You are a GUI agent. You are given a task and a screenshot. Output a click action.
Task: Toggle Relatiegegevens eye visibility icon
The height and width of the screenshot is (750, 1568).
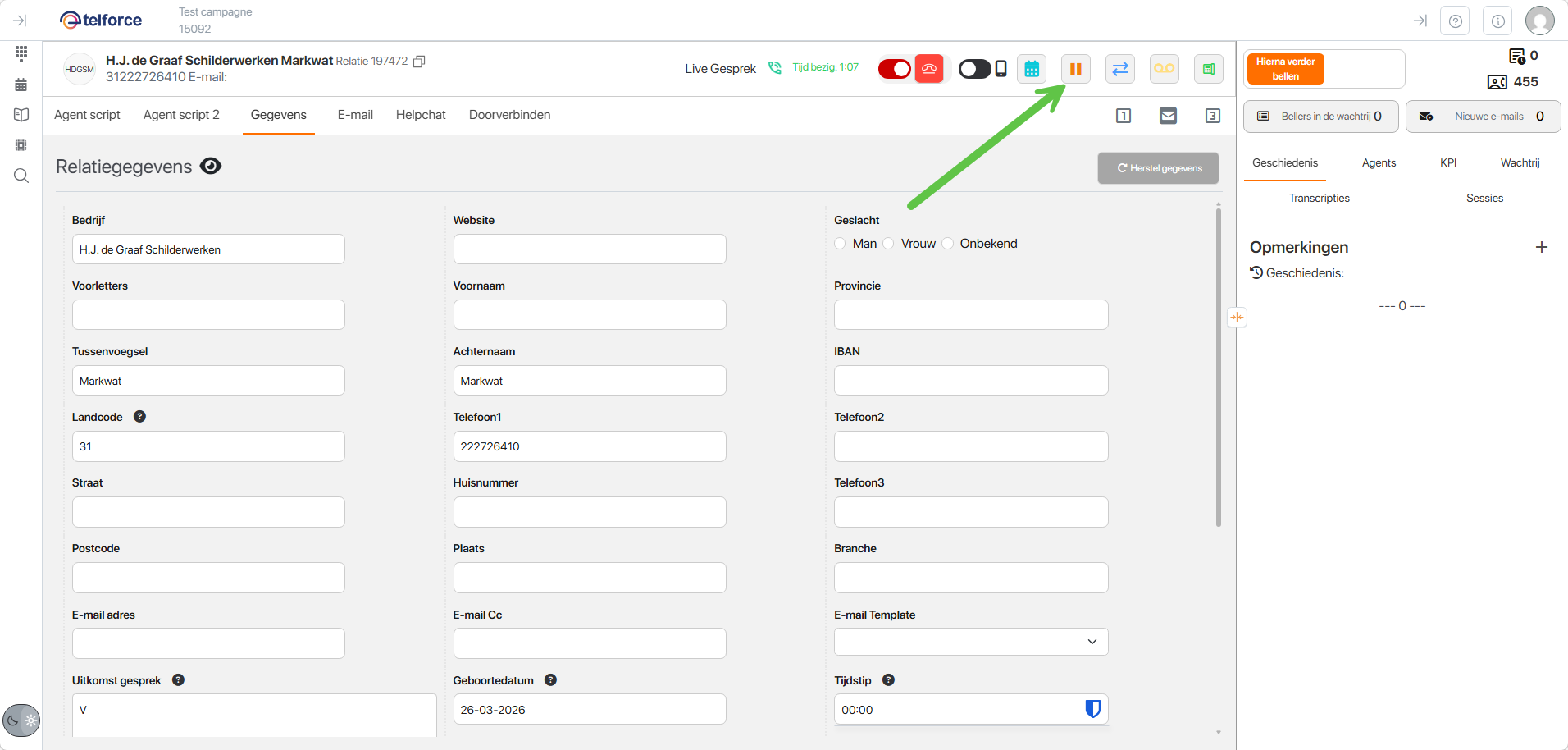pyautogui.click(x=211, y=167)
